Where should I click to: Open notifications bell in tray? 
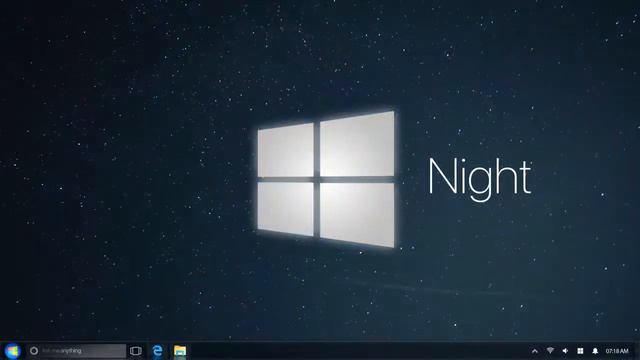tap(595, 351)
